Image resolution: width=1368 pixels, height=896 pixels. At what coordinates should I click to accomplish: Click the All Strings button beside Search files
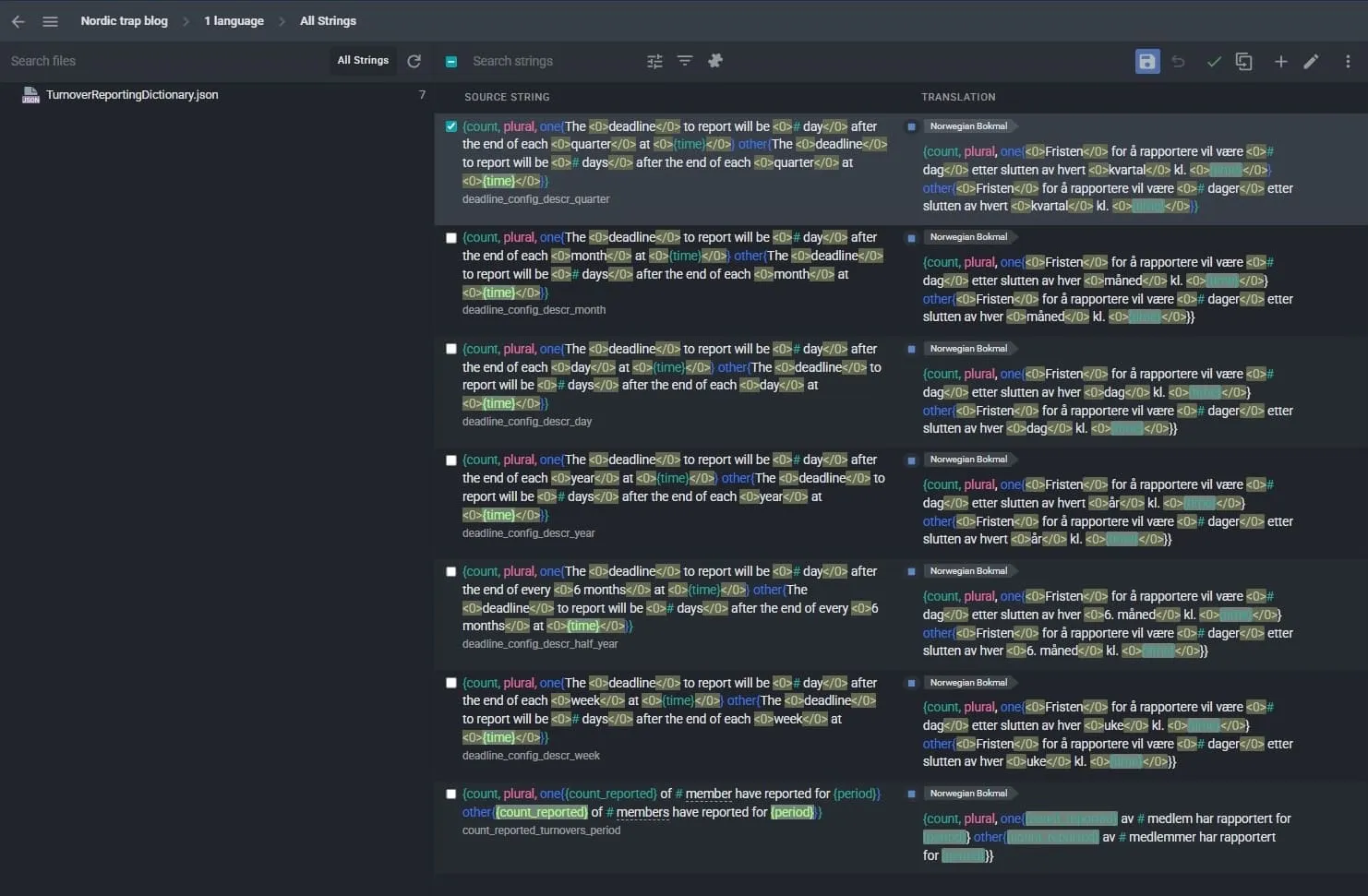(x=363, y=60)
